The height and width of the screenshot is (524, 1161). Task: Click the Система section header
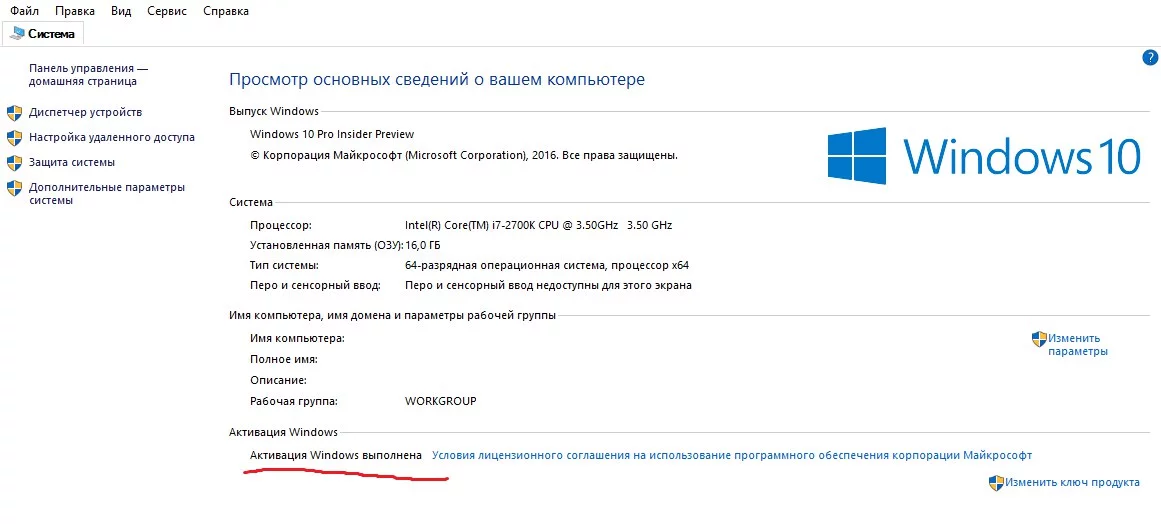(x=251, y=202)
